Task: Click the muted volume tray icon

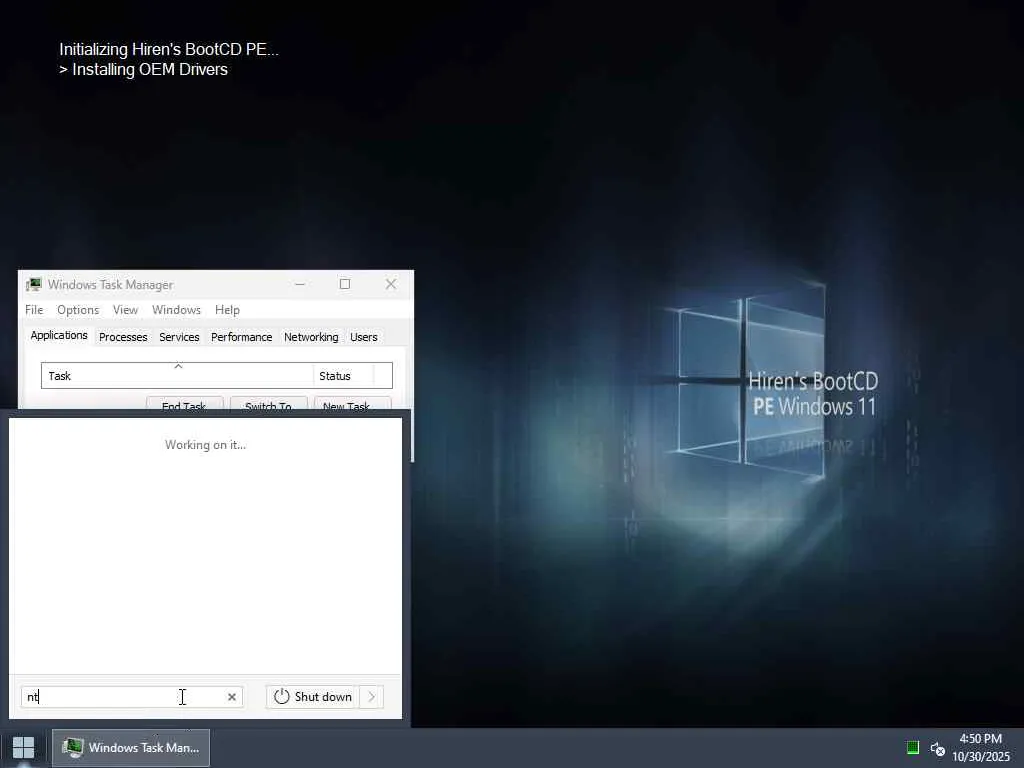Action: pyautogui.click(x=938, y=748)
